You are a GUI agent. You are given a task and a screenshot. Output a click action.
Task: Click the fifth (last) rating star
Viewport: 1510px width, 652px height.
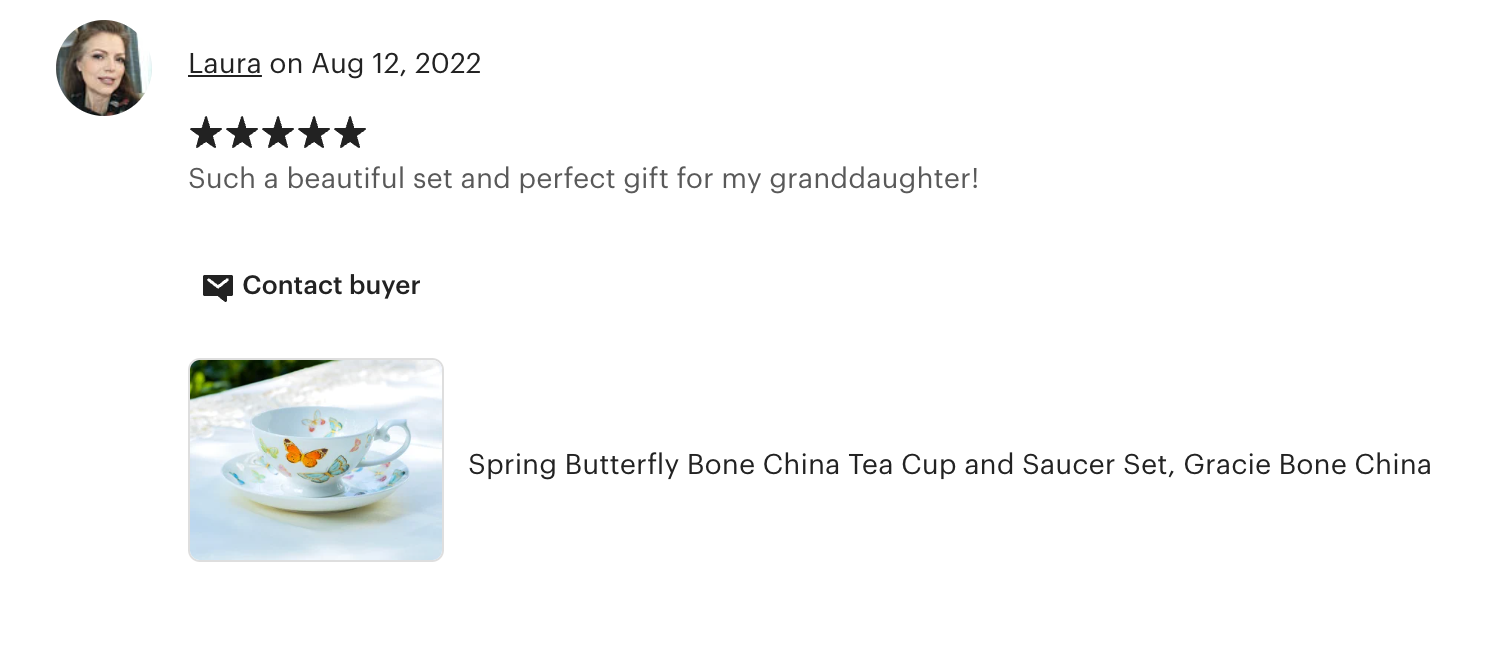pyautogui.click(x=349, y=133)
